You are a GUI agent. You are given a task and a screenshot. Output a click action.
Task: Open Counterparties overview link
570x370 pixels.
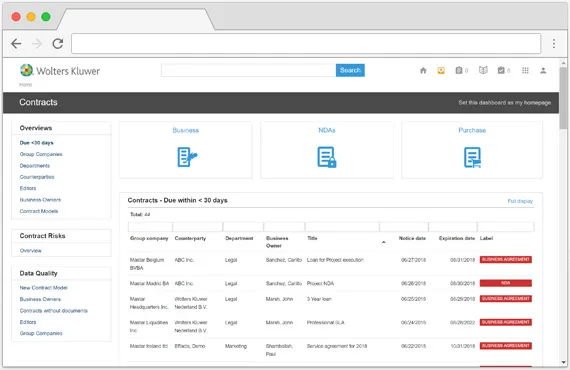[x=37, y=177]
